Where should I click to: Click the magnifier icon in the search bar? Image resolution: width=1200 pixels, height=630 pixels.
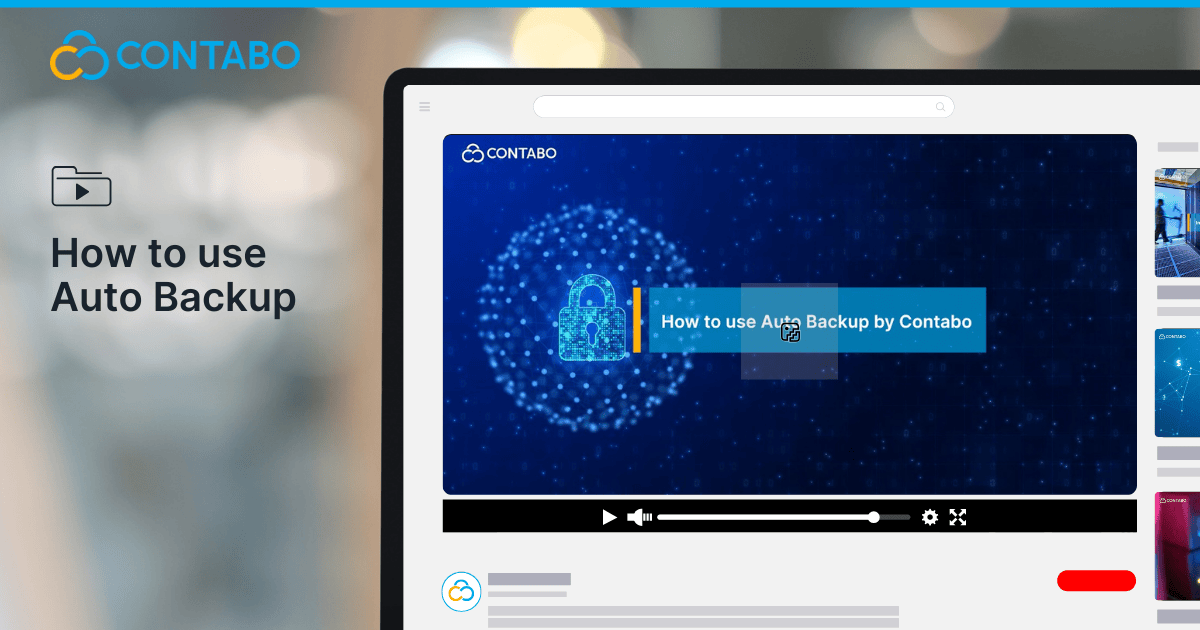tap(940, 107)
